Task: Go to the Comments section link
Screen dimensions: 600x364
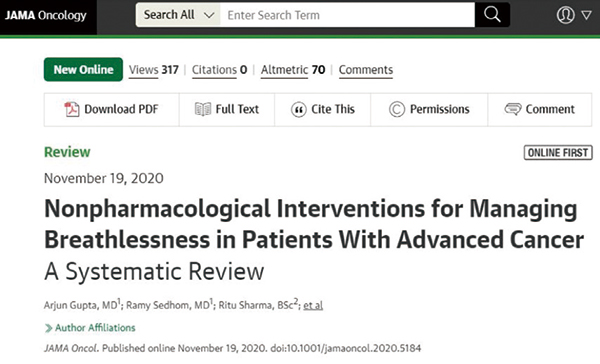Action: pos(366,70)
